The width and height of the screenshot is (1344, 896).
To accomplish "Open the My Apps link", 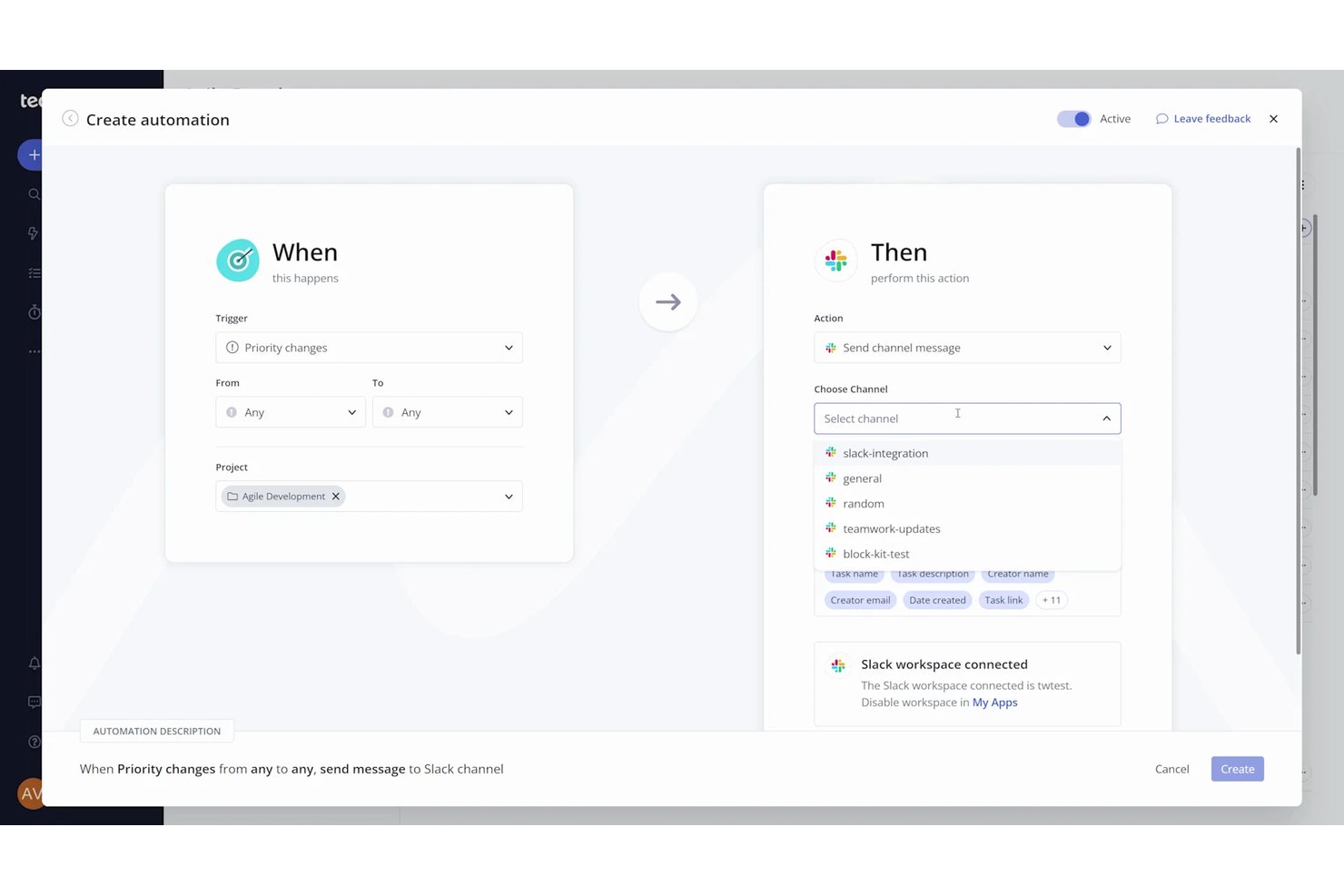I will pos(994,703).
